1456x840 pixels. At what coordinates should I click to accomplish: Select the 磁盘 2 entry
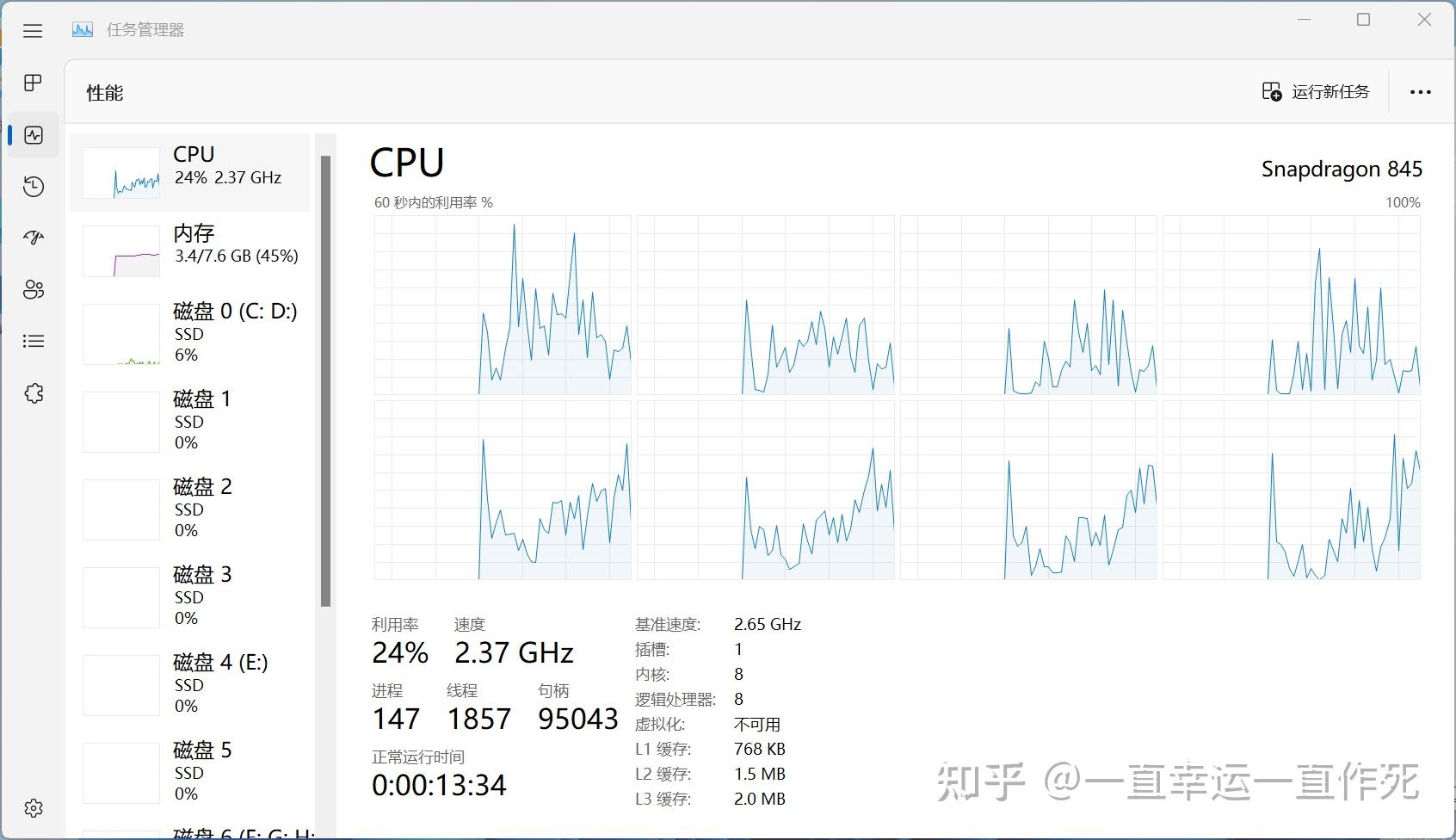tap(191, 508)
